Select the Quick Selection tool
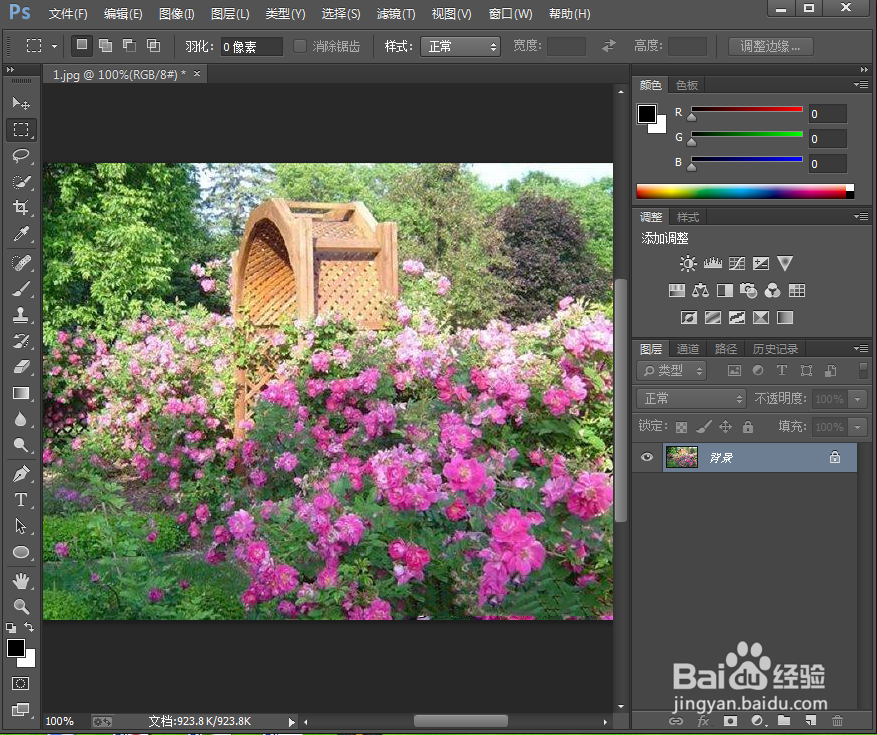The height and width of the screenshot is (735, 877). (21, 182)
